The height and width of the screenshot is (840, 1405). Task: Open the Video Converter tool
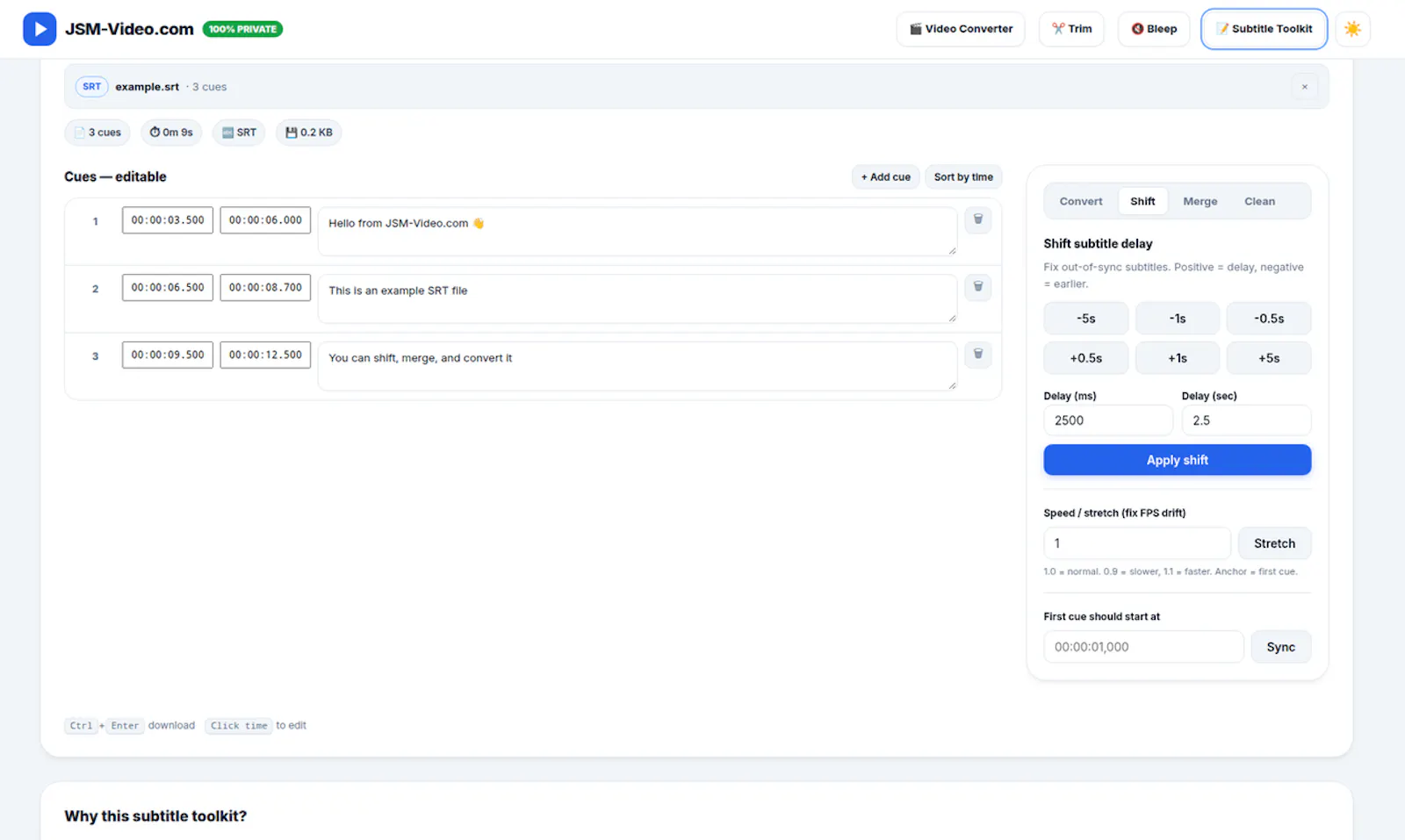[961, 29]
